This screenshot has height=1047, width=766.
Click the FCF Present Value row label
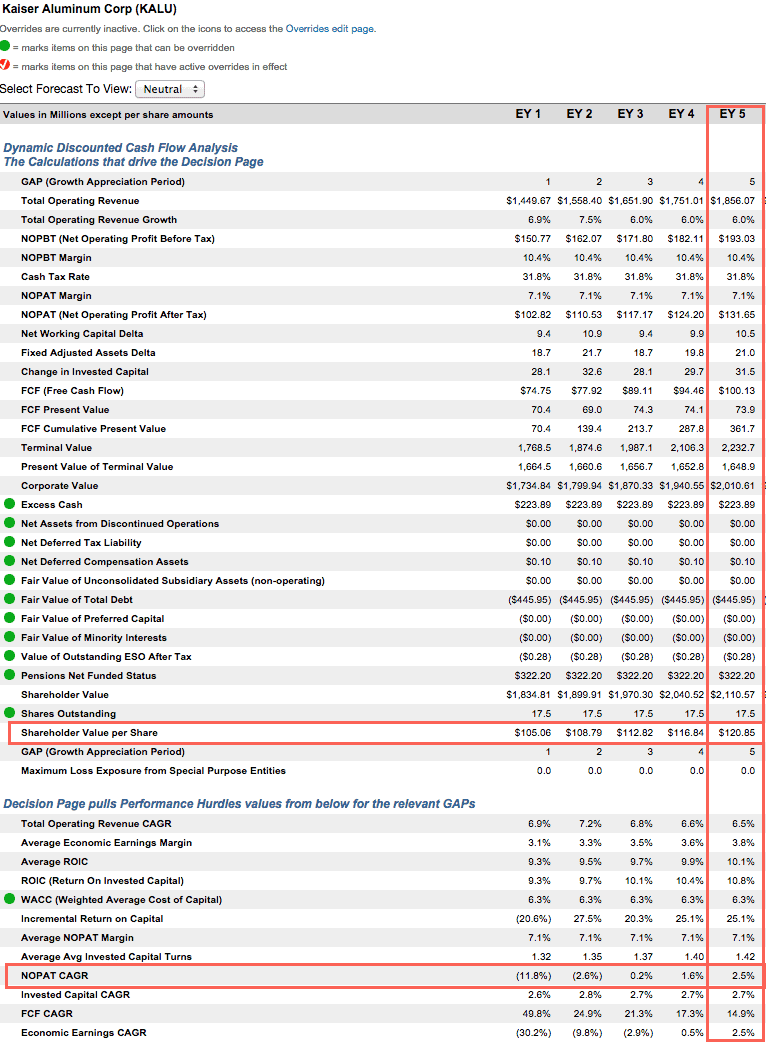pos(65,409)
